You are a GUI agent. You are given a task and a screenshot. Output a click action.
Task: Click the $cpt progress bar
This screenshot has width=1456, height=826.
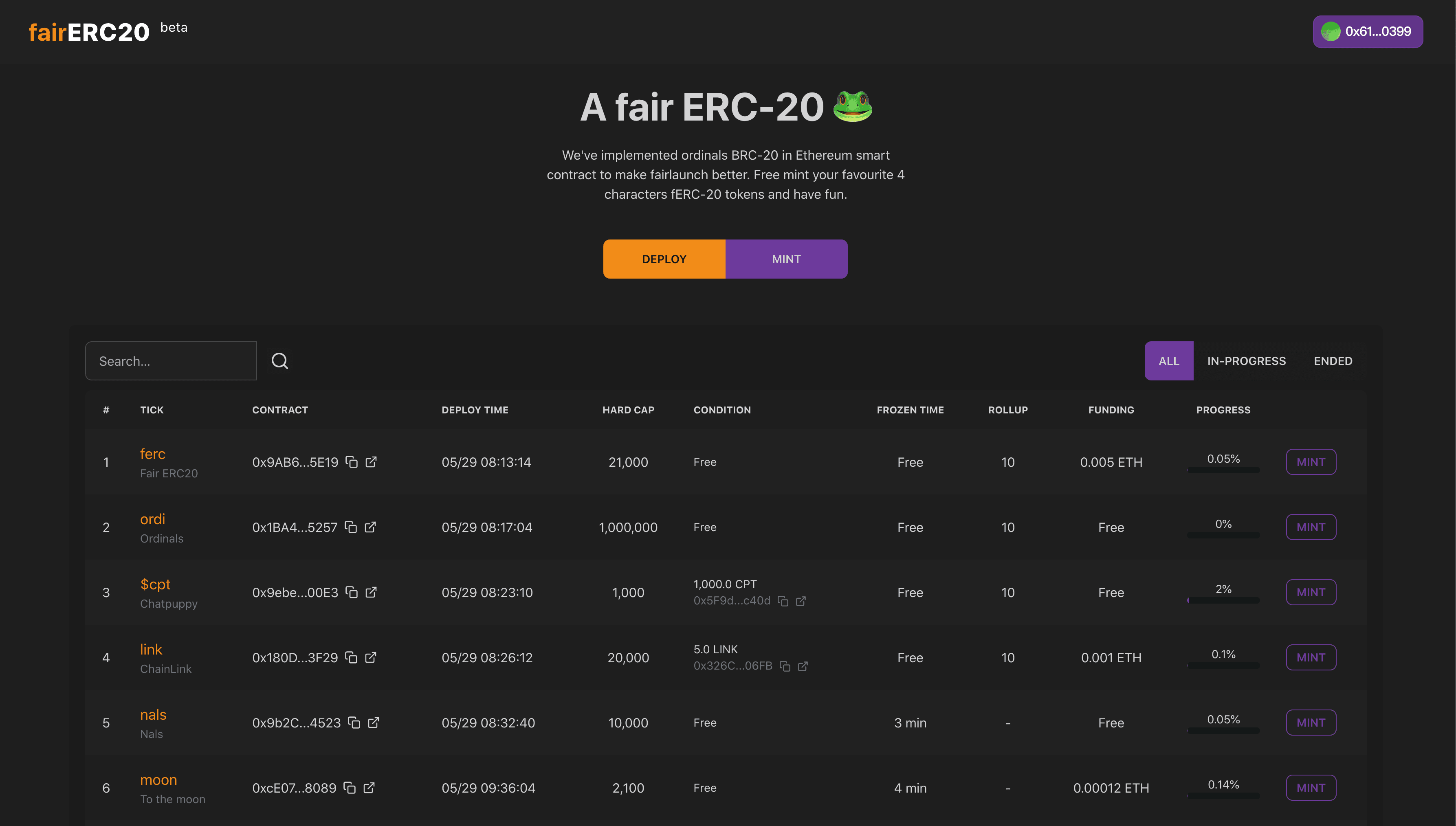tap(1223, 600)
